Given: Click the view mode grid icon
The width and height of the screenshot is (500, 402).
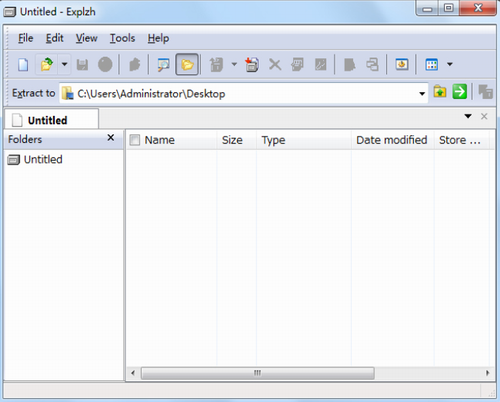Looking at the screenshot, I should pyautogui.click(x=432, y=64).
